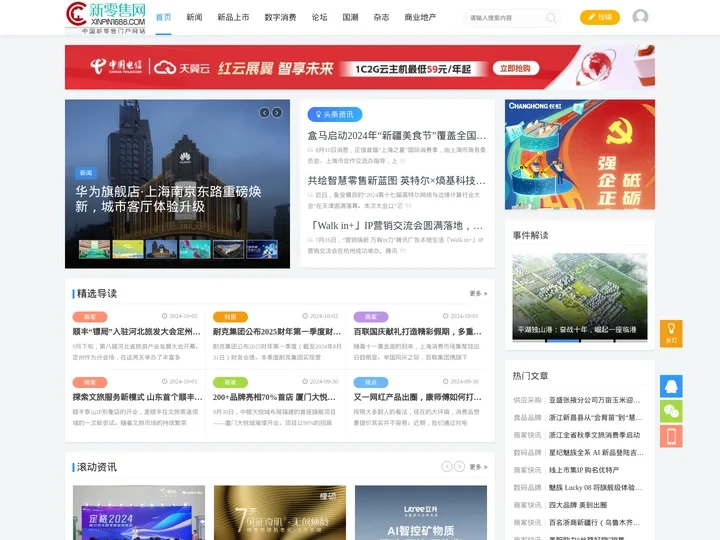The image size is (720, 540).
Task: Select the second carousel thumbnail
Action: (128, 249)
